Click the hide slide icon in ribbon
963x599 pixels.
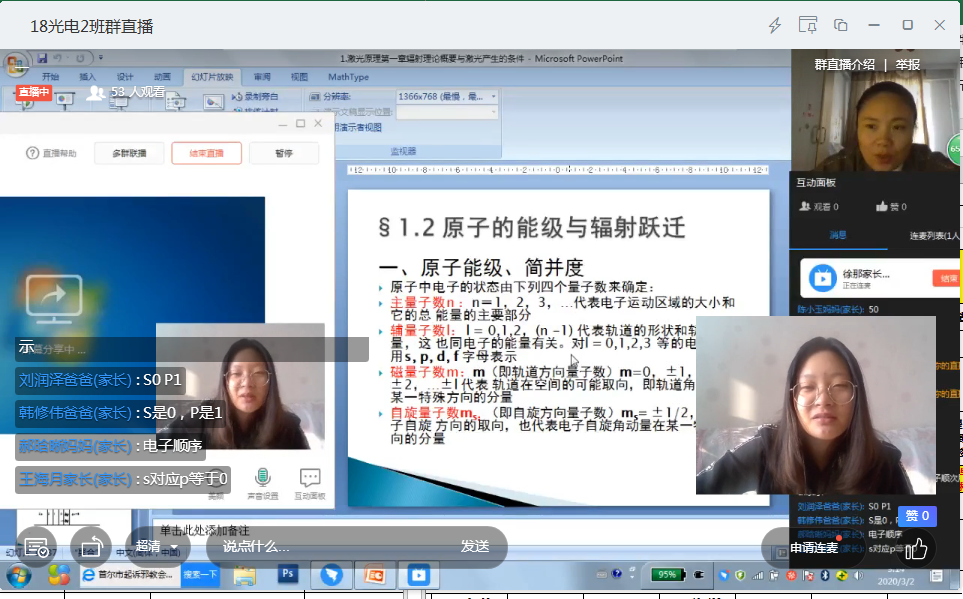pyautogui.click(x=213, y=102)
